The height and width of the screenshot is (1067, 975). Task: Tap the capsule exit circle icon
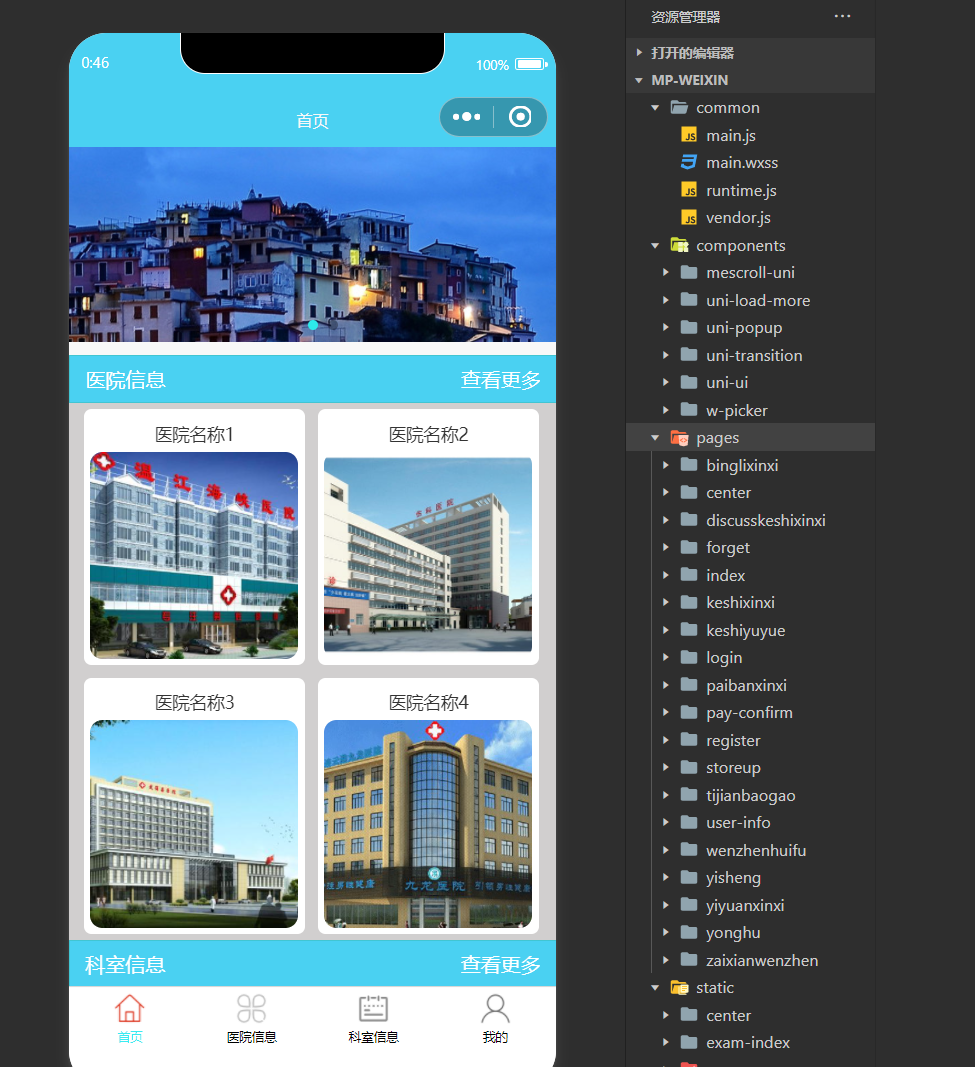tap(520, 117)
